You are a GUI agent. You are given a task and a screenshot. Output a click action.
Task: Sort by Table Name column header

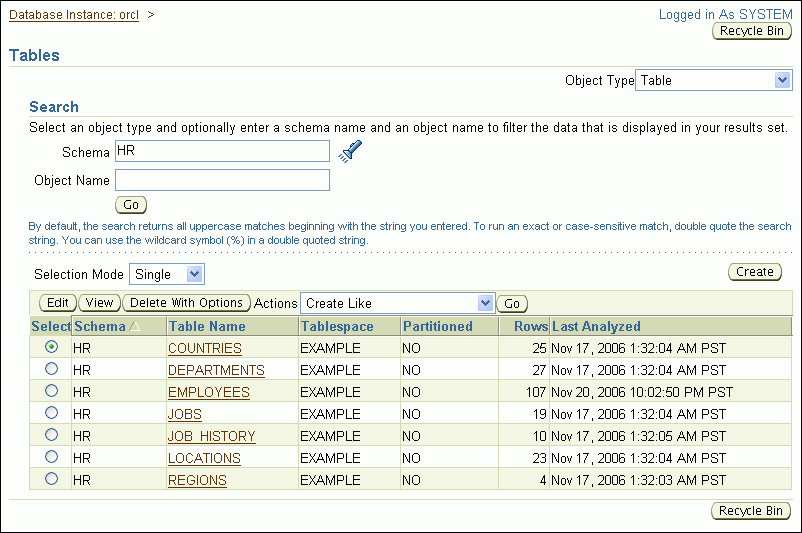[x=206, y=326]
